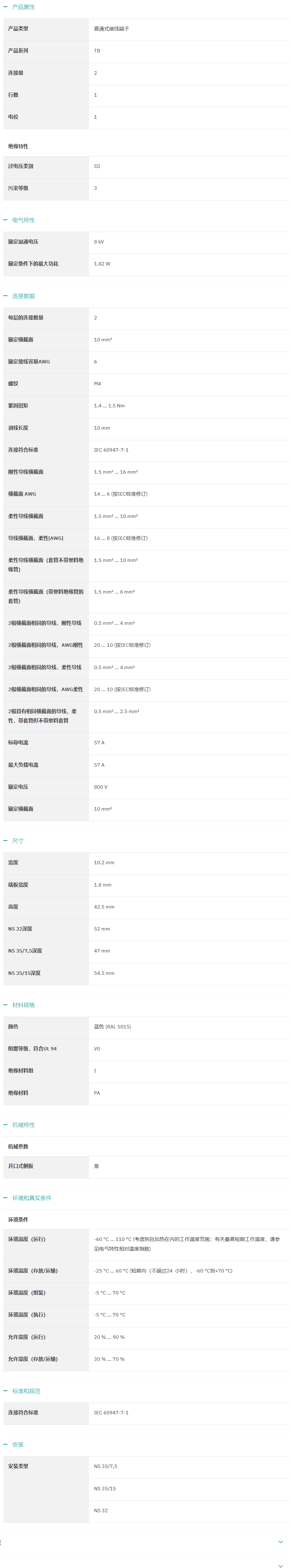Select the 8 kV surge voltage value
Image resolution: width=291 pixels, height=1568 pixels.
(99, 242)
